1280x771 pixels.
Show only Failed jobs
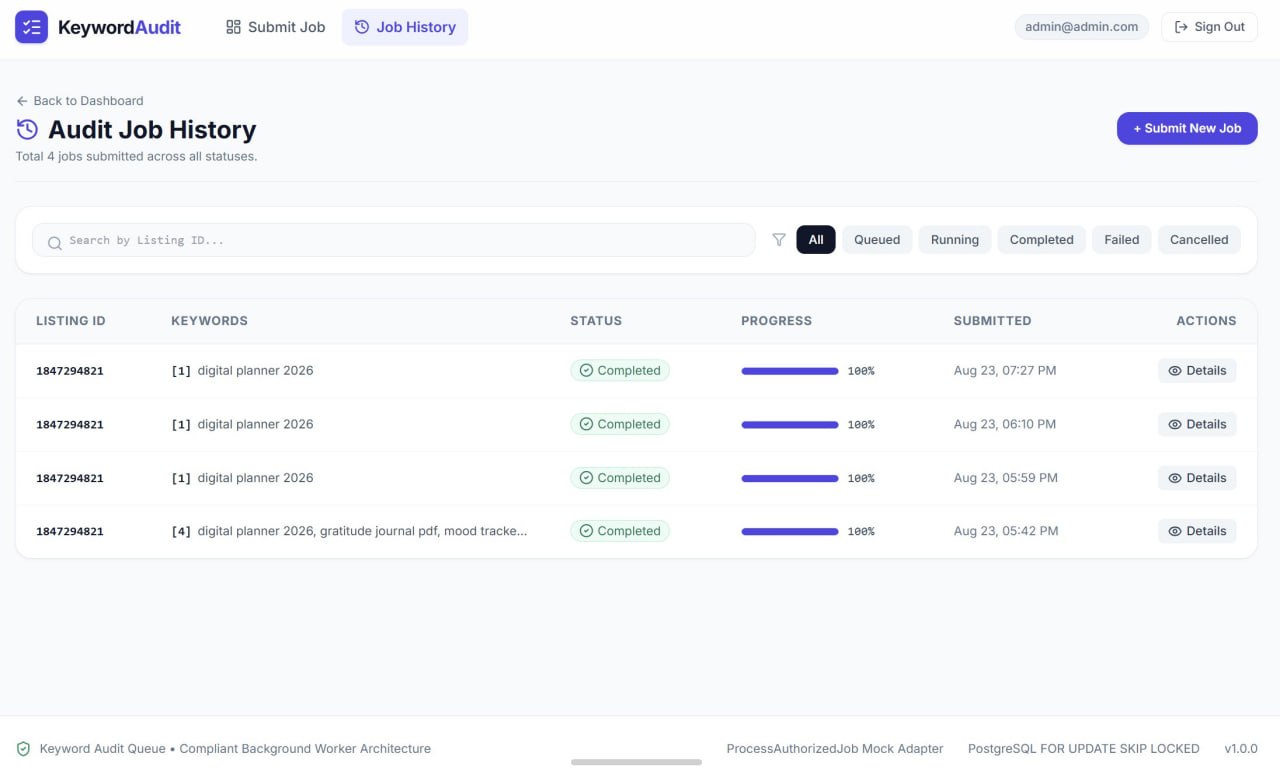[1121, 240]
